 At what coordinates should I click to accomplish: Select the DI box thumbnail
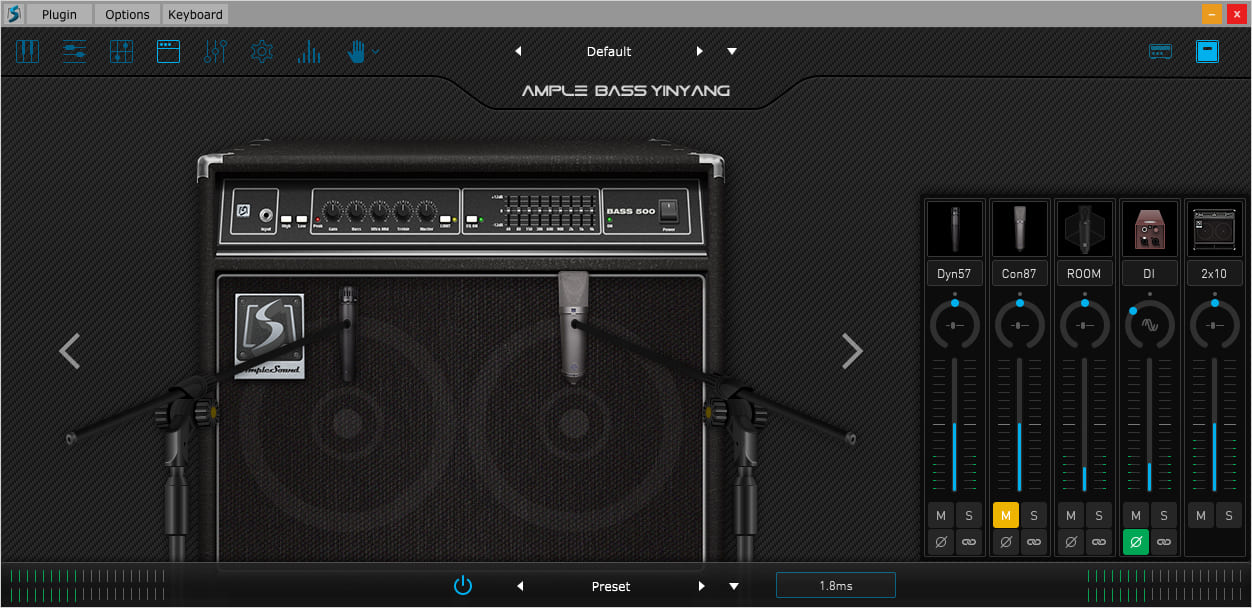[x=1149, y=229]
